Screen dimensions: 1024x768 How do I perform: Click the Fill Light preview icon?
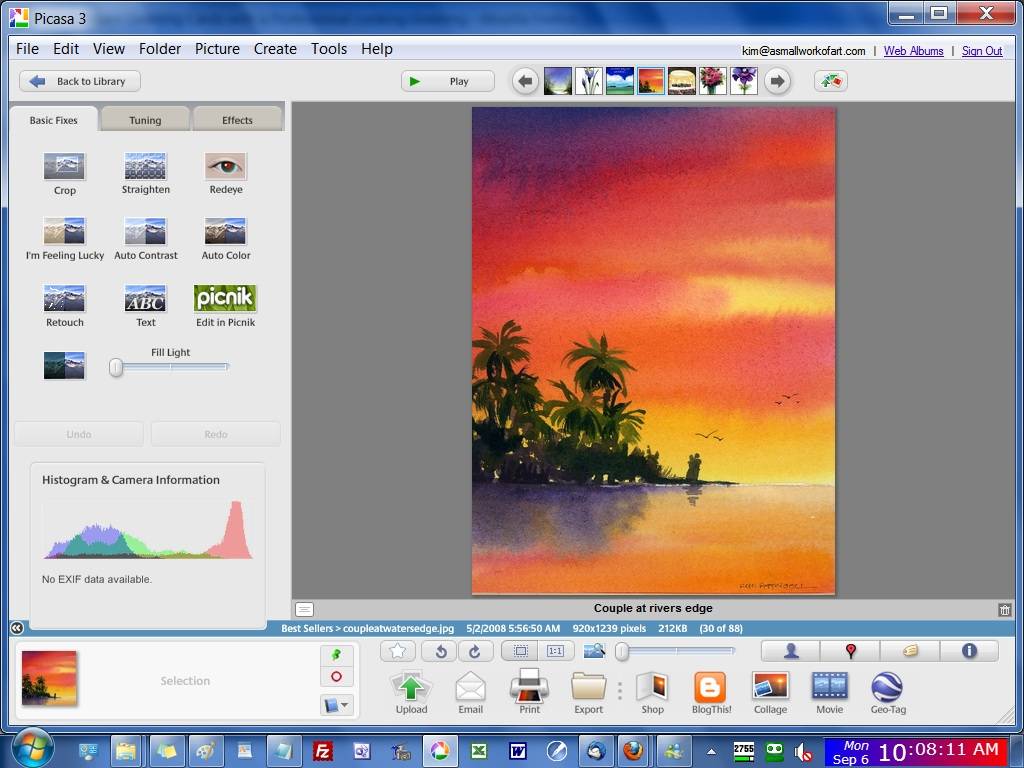[64, 366]
